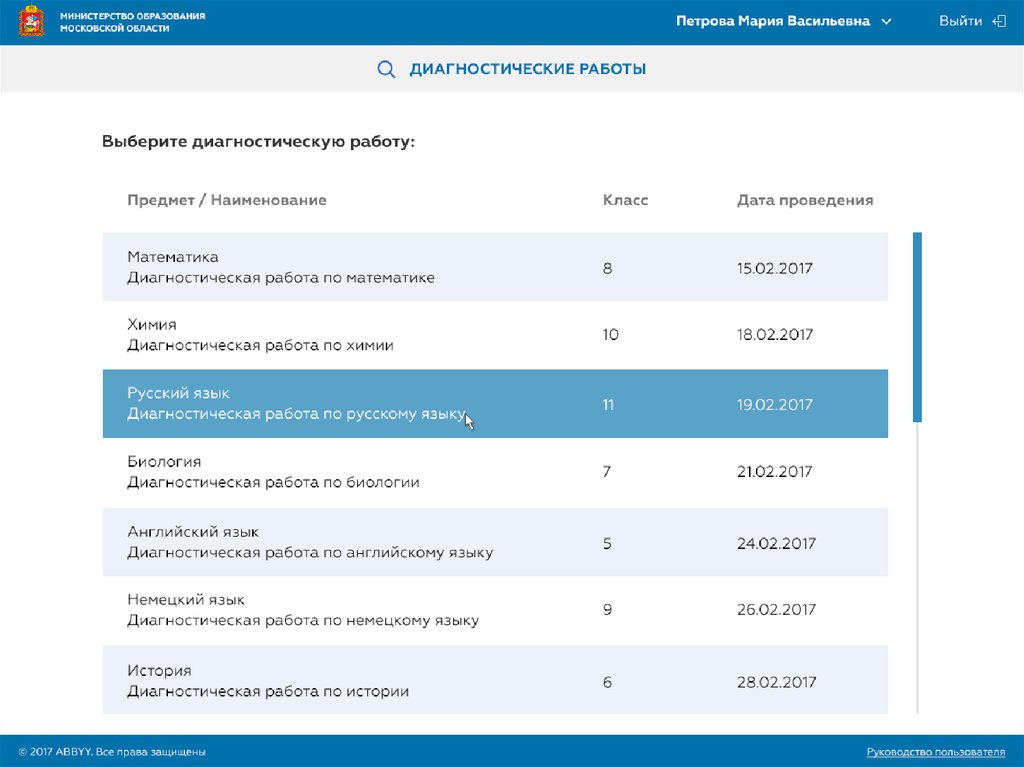This screenshot has width=1024, height=767.
Task: Pick the Немецкий язык diagnostic work
Action: [x=495, y=610]
